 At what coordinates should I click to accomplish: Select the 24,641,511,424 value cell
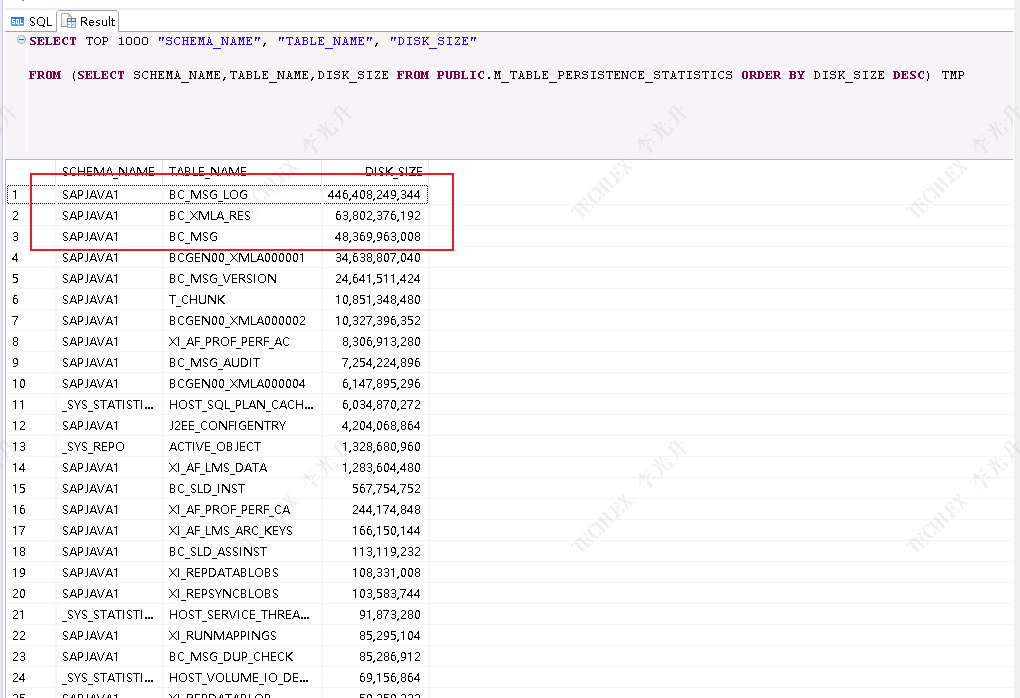point(375,278)
